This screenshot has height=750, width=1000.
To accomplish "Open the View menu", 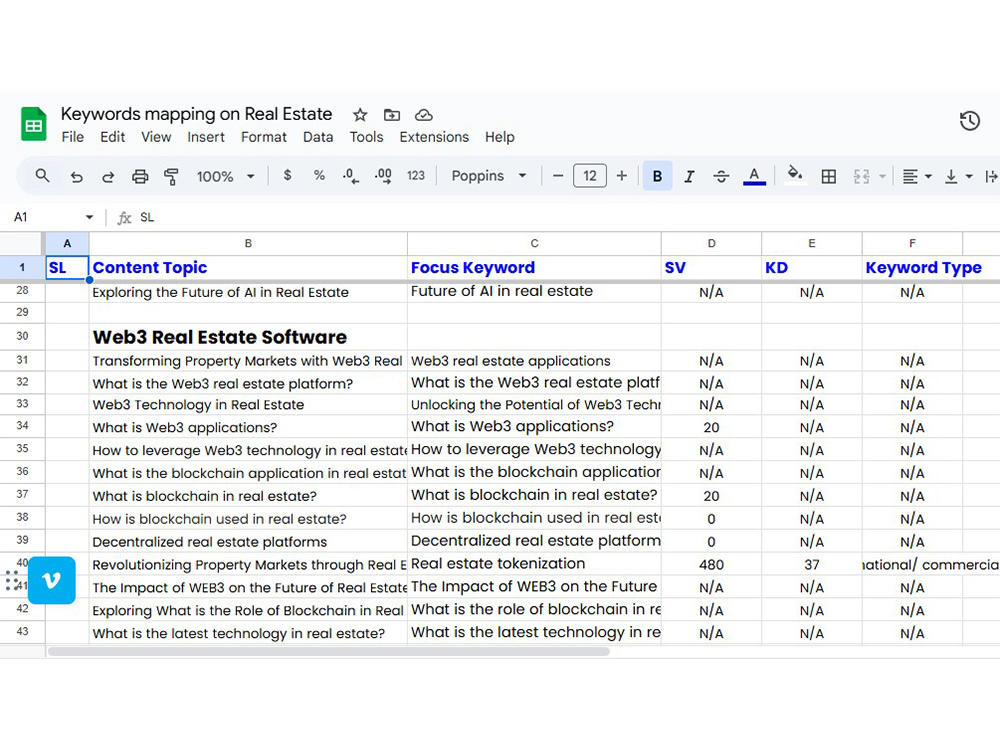I will (156, 137).
